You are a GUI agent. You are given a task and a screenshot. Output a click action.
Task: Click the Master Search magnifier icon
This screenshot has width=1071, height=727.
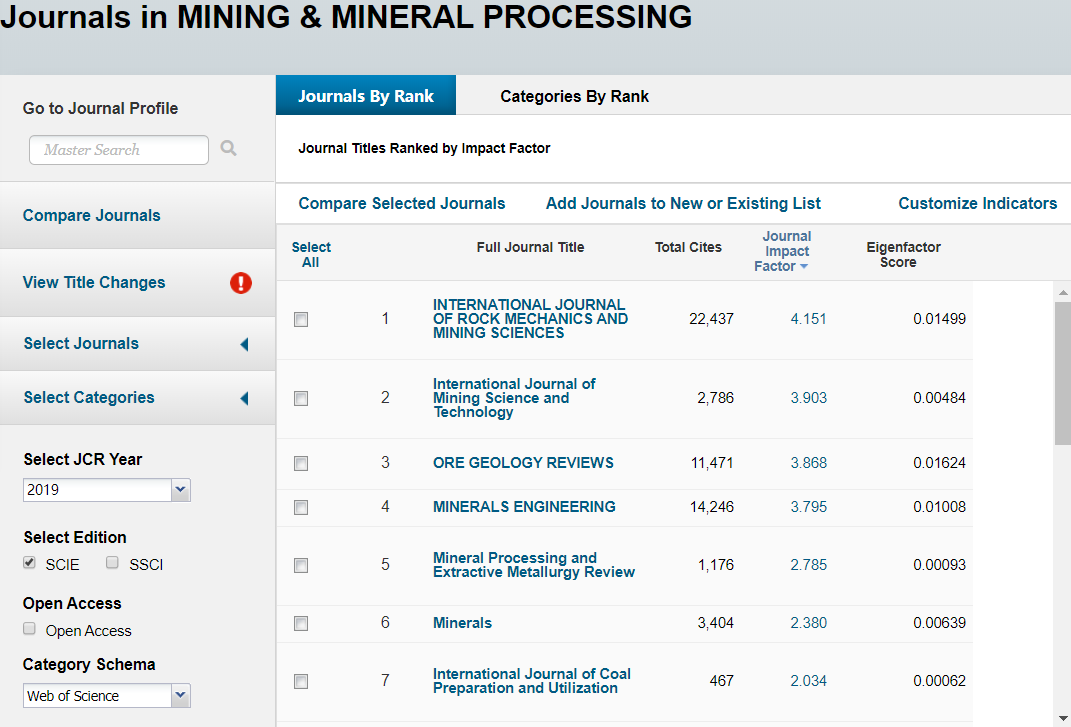click(x=229, y=149)
